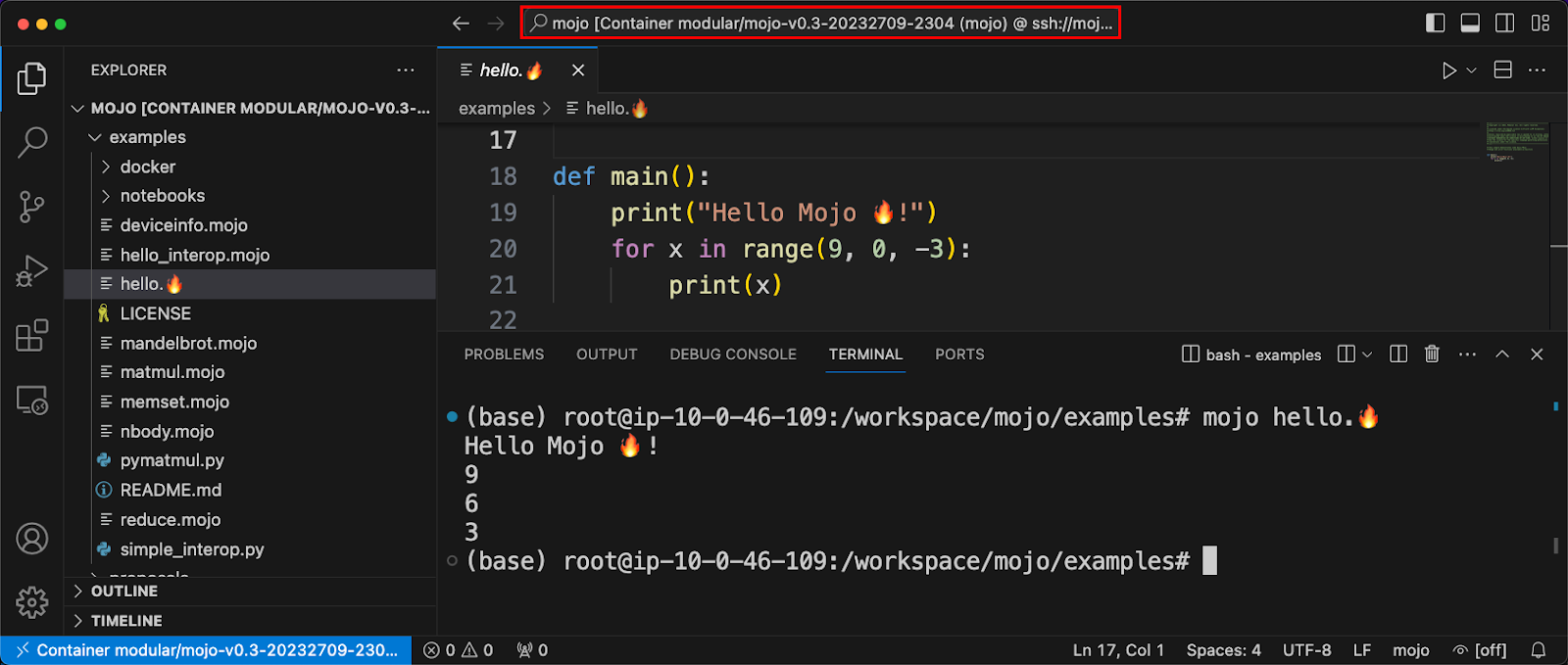Expand the TIMELINE section
The image size is (1568, 665).
point(250,621)
